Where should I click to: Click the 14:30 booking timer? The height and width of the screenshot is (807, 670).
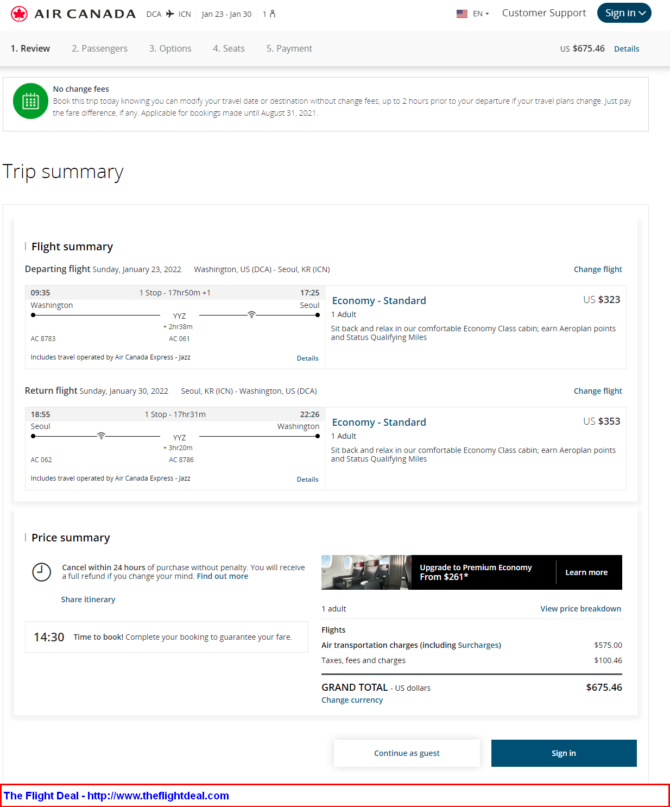coord(49,637)
